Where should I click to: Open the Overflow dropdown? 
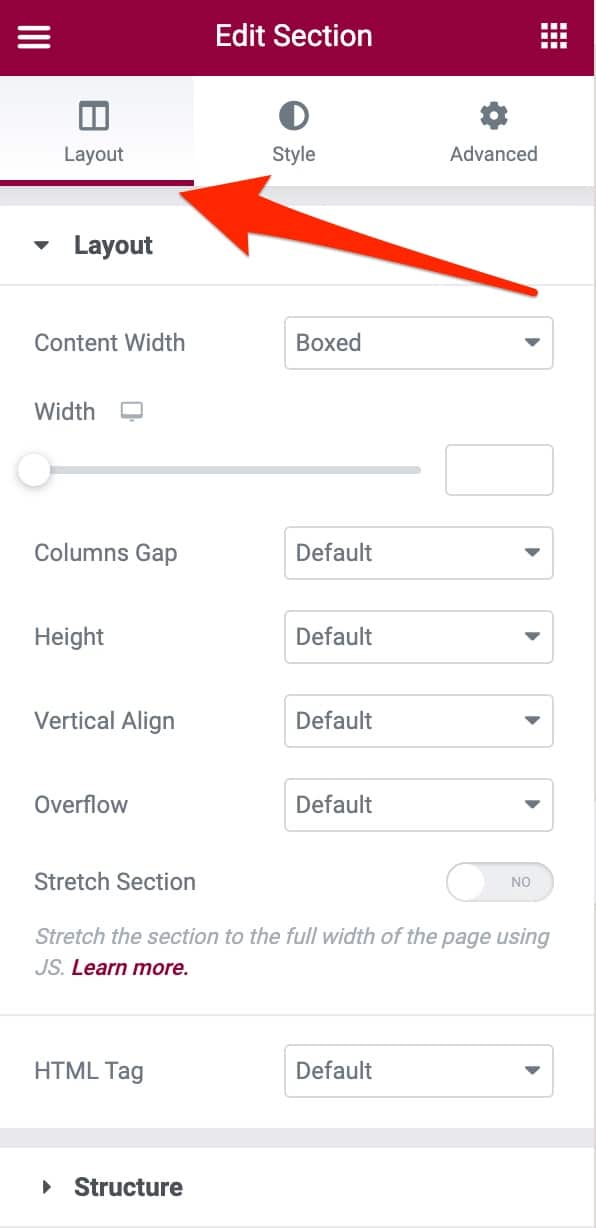tap(418, 805)
